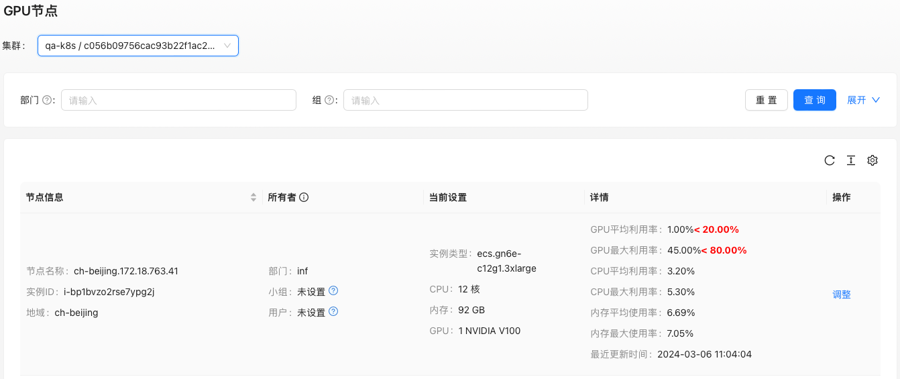900x379 pixels.
Task: Expand more filters with 展开
Action: tap(863, 100)
